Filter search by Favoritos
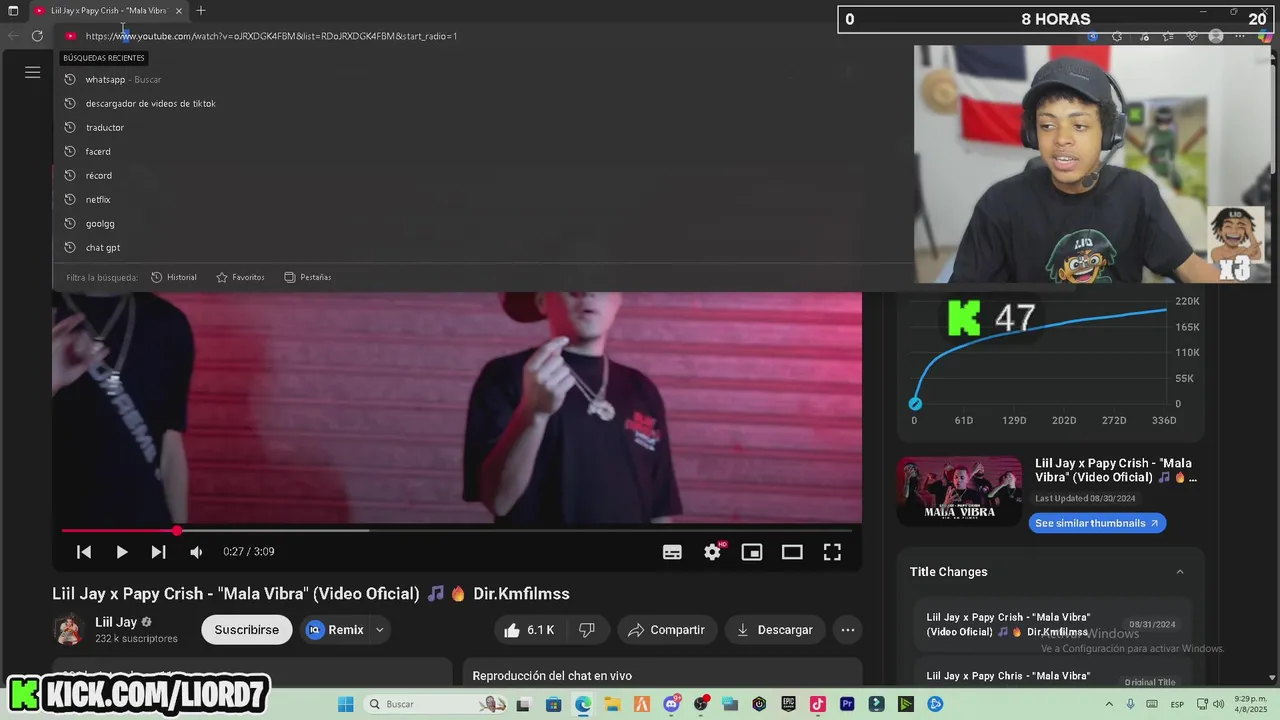Viewport: 1280px width, 720px height. pos(241,277)
